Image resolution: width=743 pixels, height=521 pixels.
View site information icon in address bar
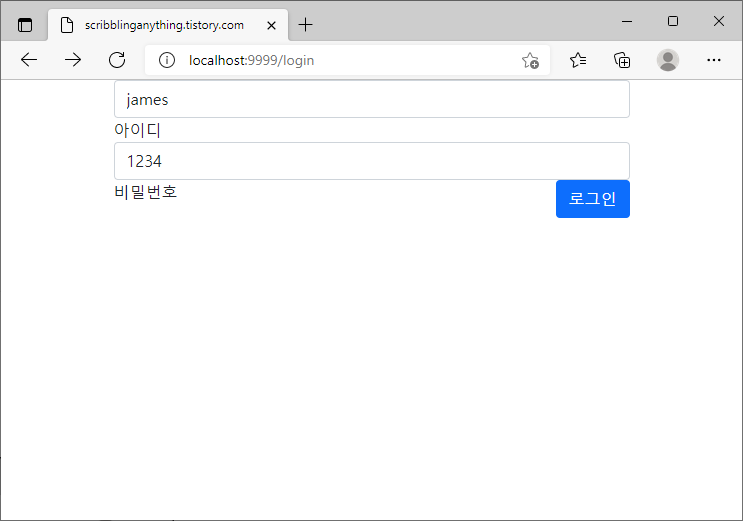(167, 60)
